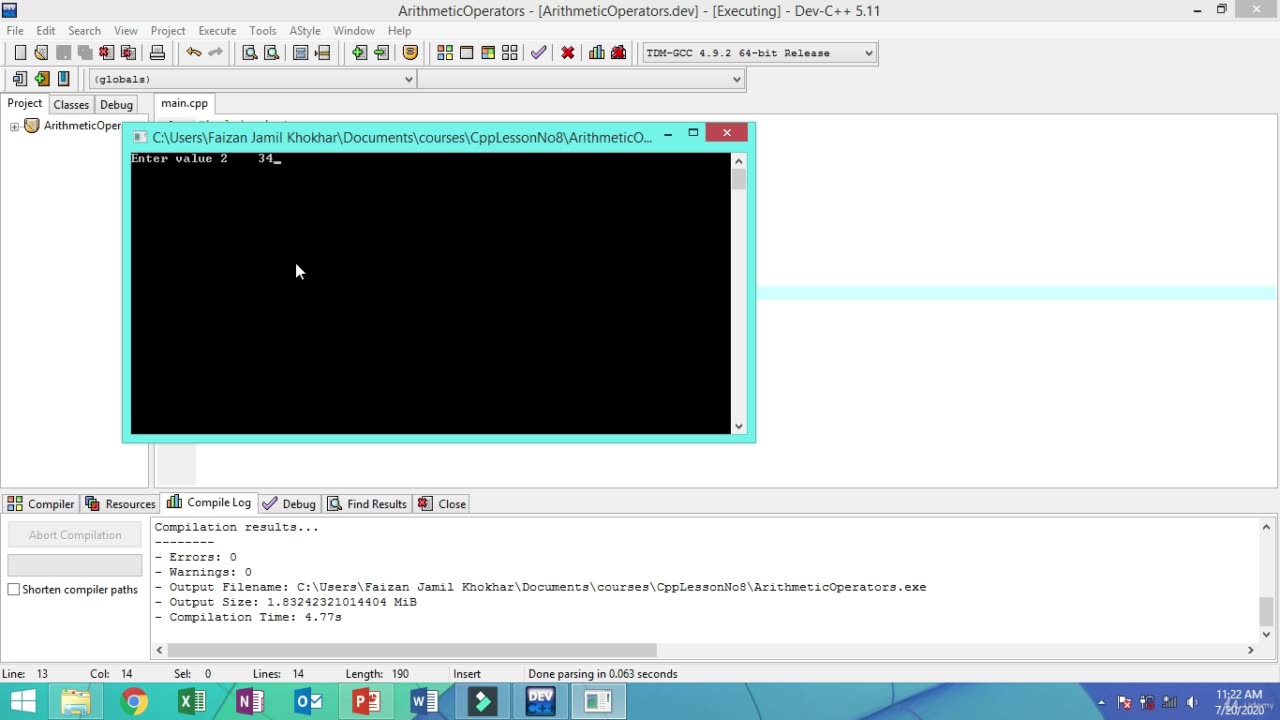Open the Search menu
The image size is (1280, 720).
coord(84,31)
